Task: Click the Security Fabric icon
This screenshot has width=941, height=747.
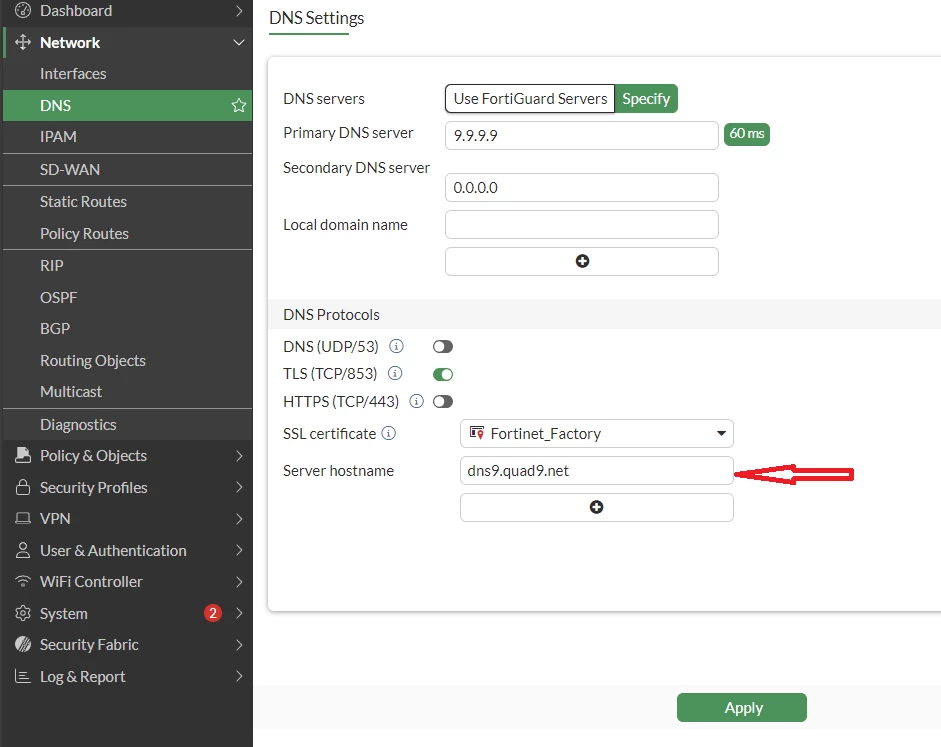Action: pos(23,644)
